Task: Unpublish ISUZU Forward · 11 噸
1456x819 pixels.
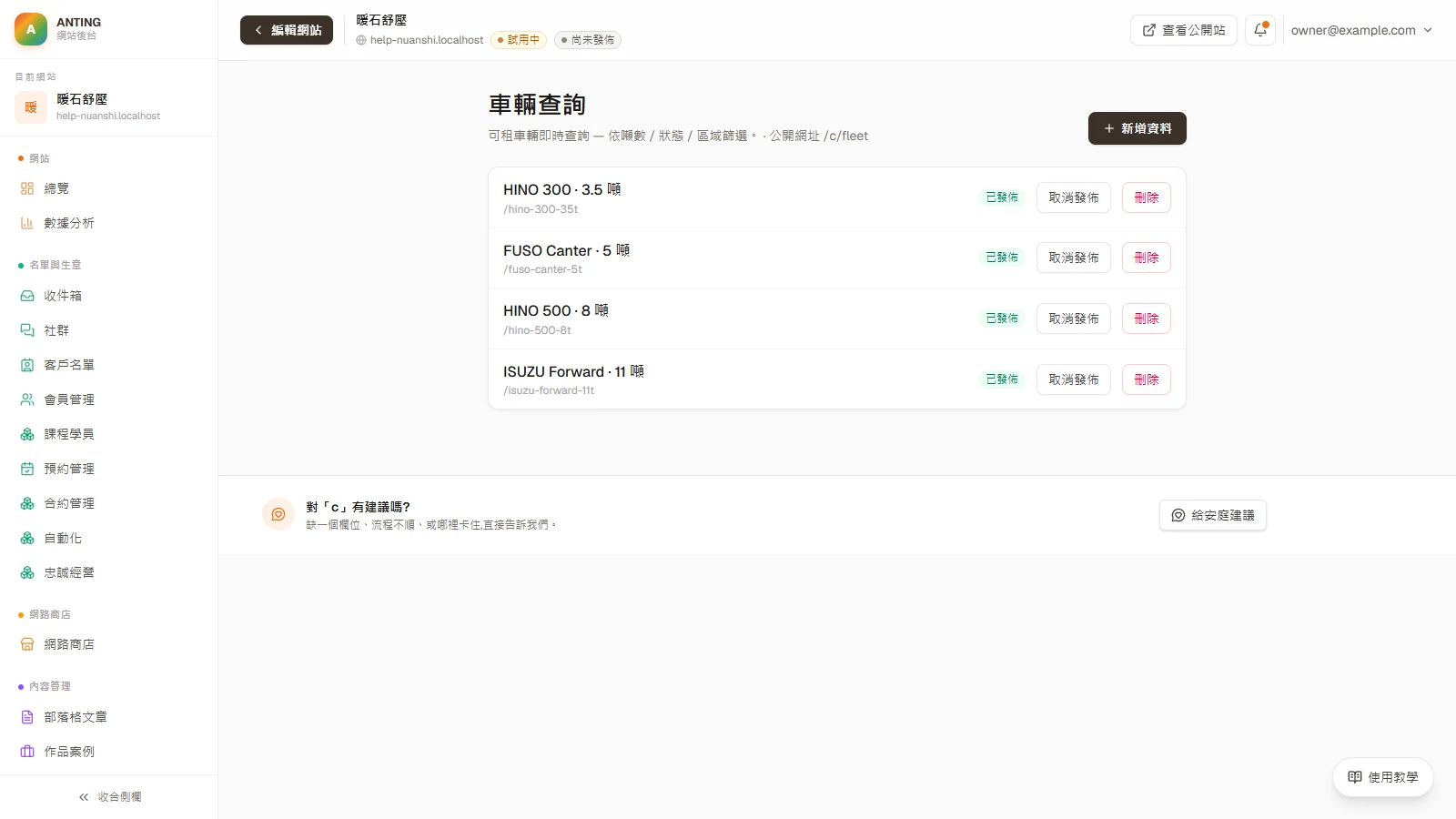Action: pos(1074,379)
